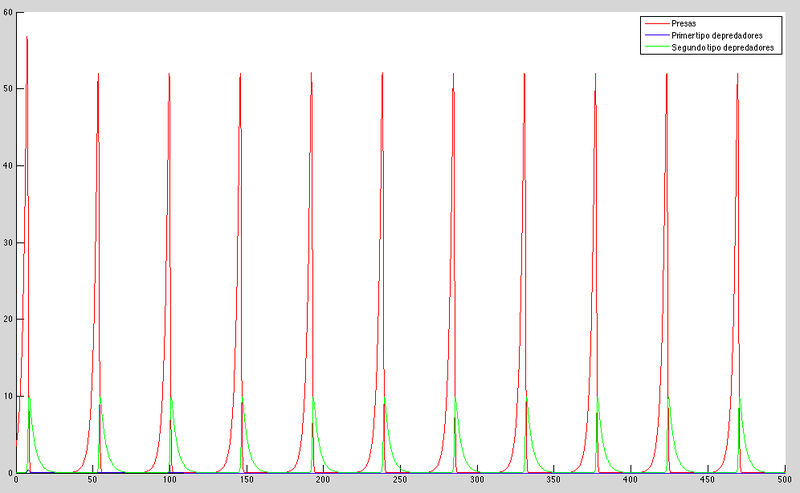
Task: Select y-axis tick label 10
Action: pyautogui.click(x=7, y=396)
